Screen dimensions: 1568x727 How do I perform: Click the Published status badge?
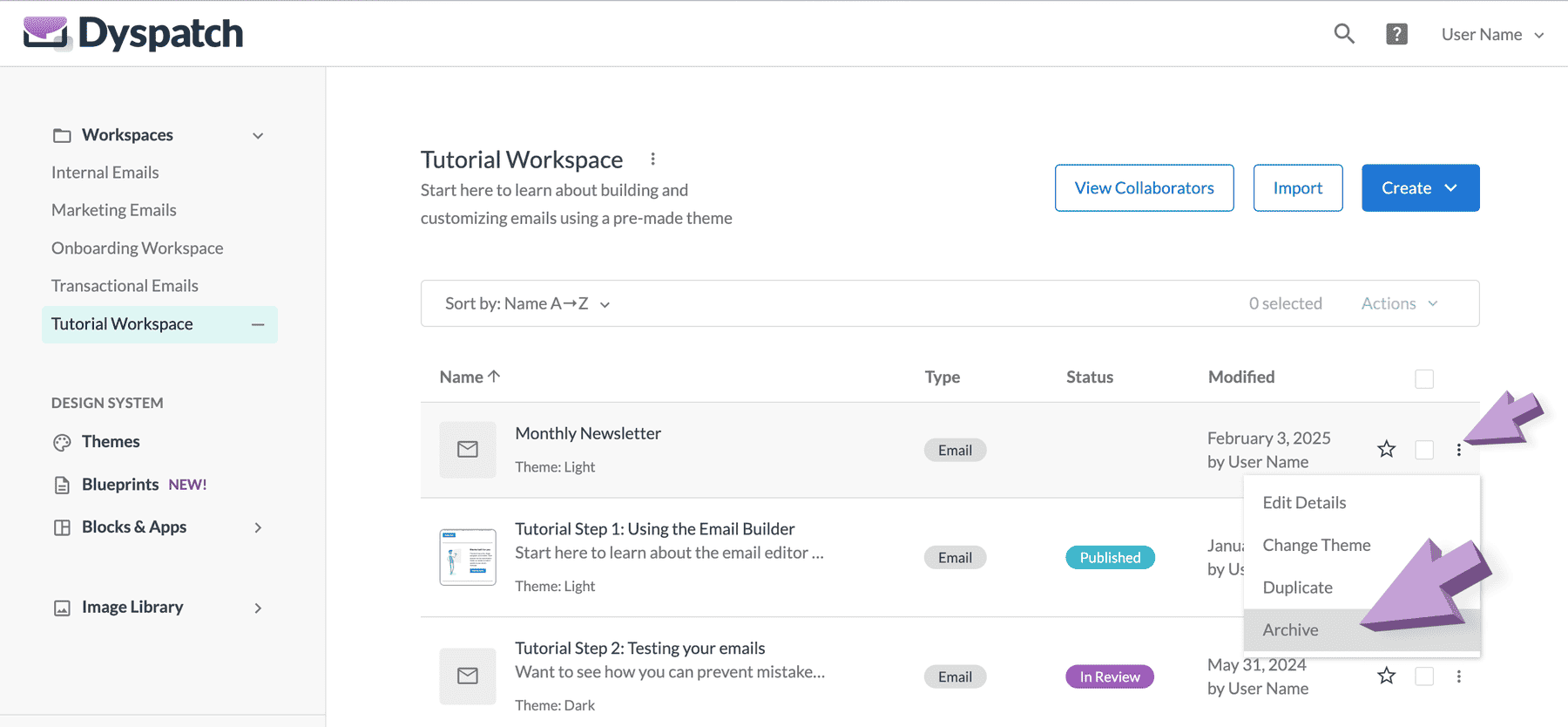pyautogui.click(x=1110, y=558)
